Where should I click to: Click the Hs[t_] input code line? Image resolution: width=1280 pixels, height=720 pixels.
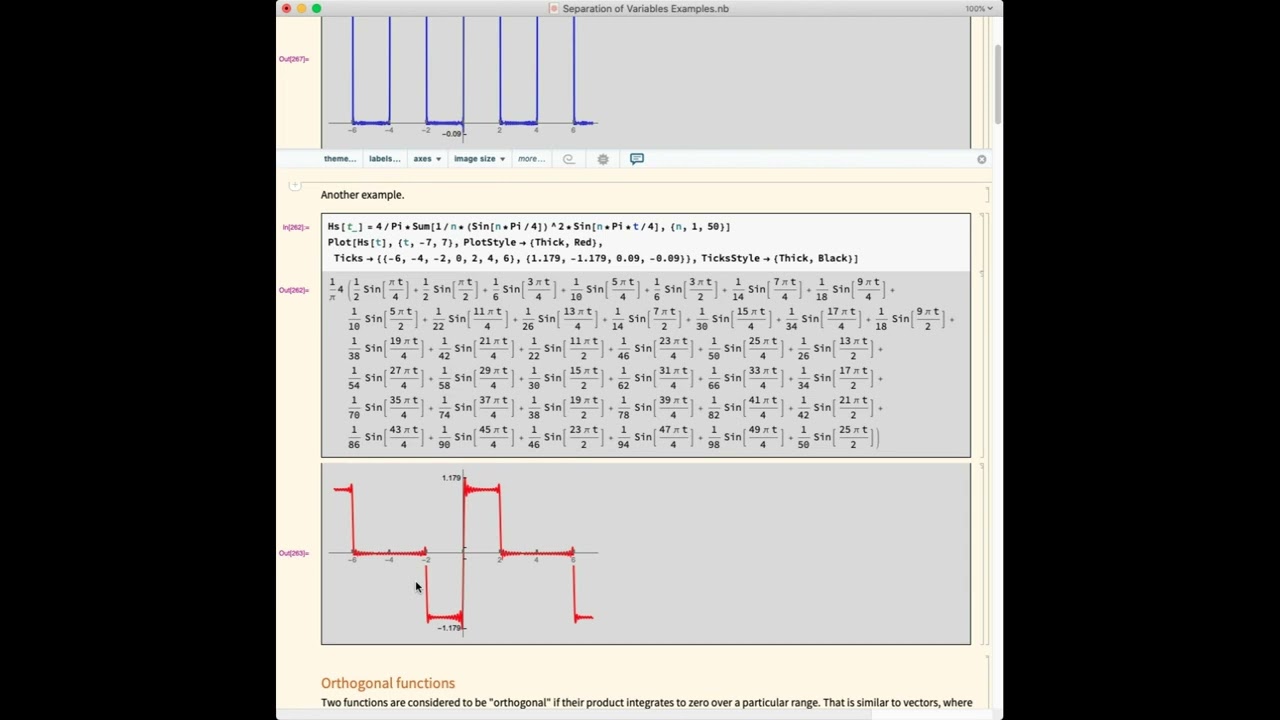(529, 227)
